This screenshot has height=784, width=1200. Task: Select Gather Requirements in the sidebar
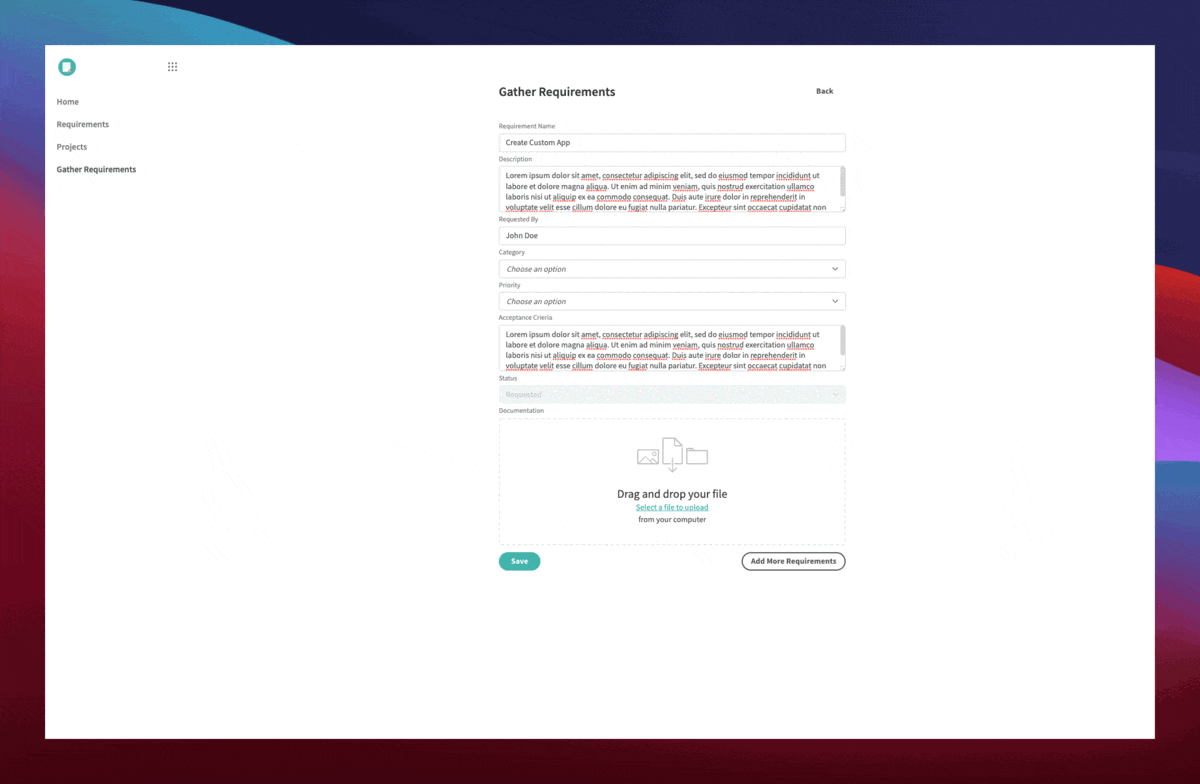point(96,169)
